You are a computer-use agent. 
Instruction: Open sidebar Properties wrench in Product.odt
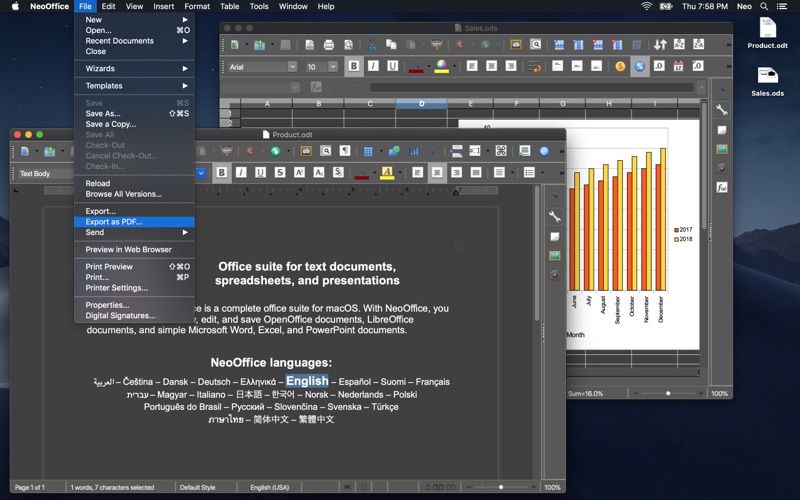tap(555, 217)
